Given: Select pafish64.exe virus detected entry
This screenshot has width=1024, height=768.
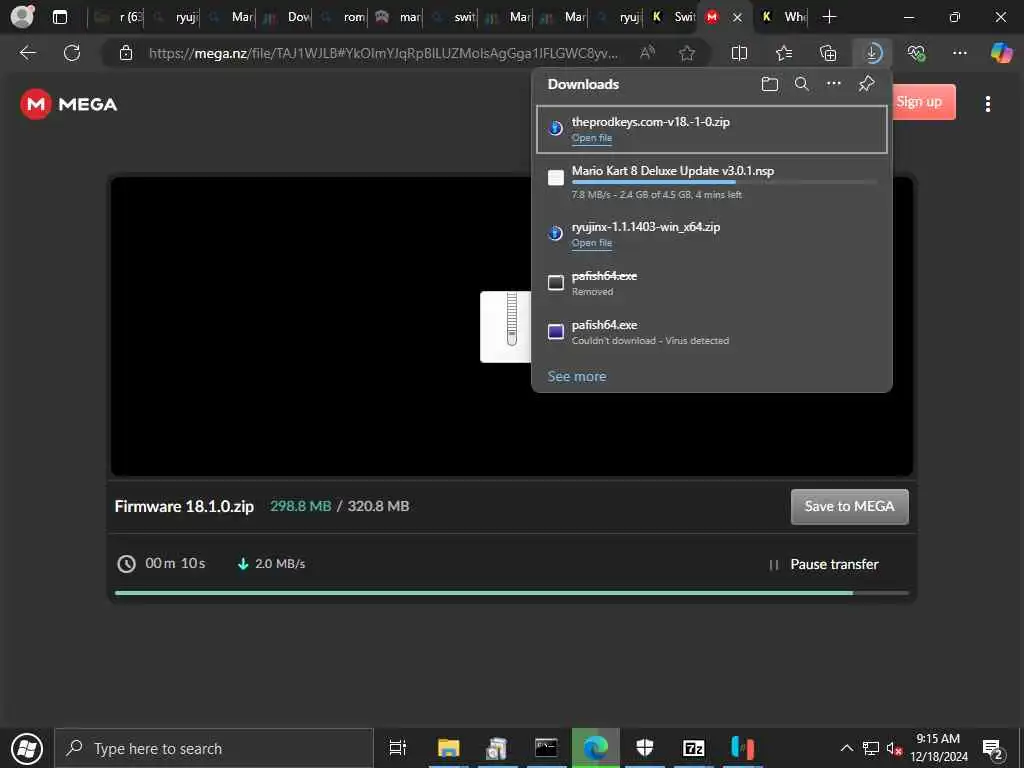Looking at the screenshot, I should 712,332.
